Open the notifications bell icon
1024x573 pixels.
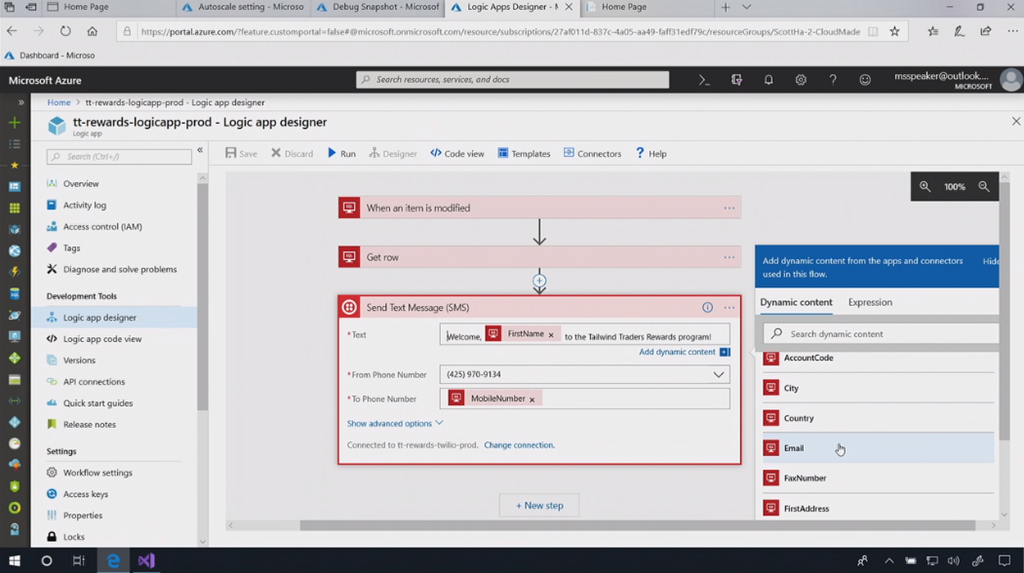[769, 80]
